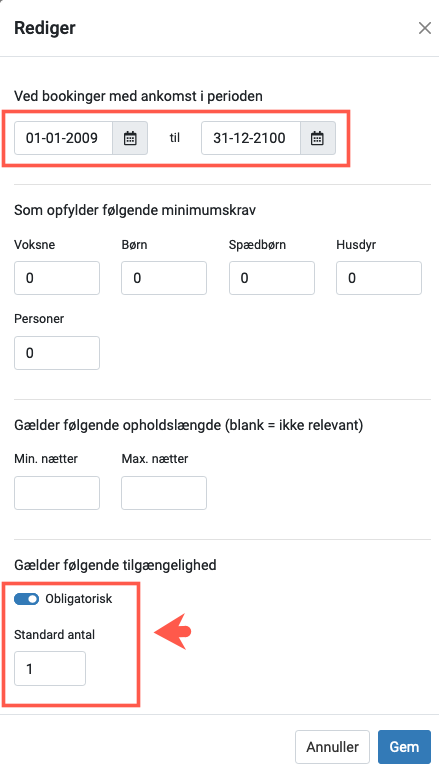This screenshot has width=439, height=773.
Task: Click the Min. nætter label
Action: click(46, 459)
